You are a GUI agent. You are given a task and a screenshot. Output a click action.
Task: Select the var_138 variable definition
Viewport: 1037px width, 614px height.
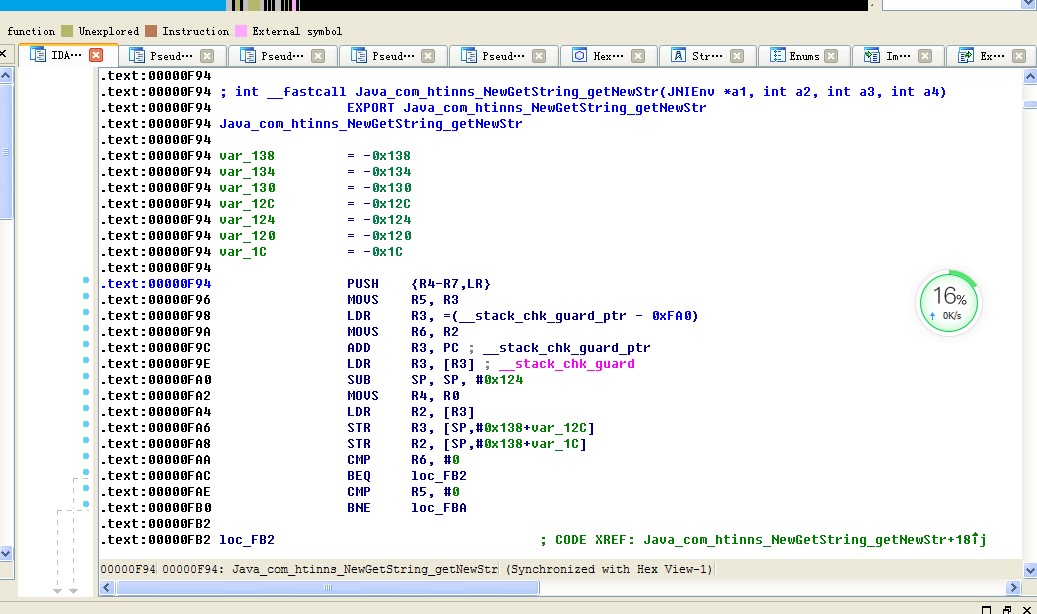pyautogui.click(x=247, y=156)
